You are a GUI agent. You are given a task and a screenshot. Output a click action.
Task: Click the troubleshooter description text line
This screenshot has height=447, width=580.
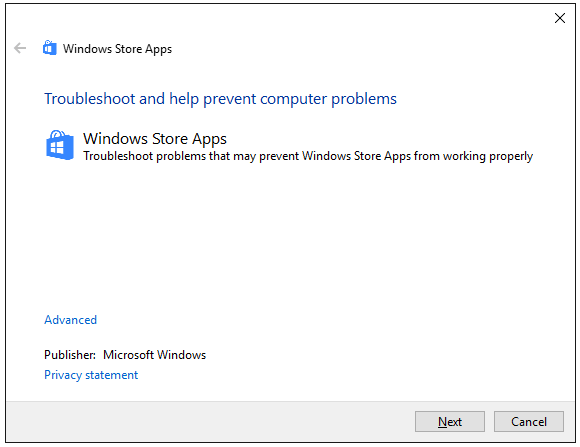tap(308, 156)
